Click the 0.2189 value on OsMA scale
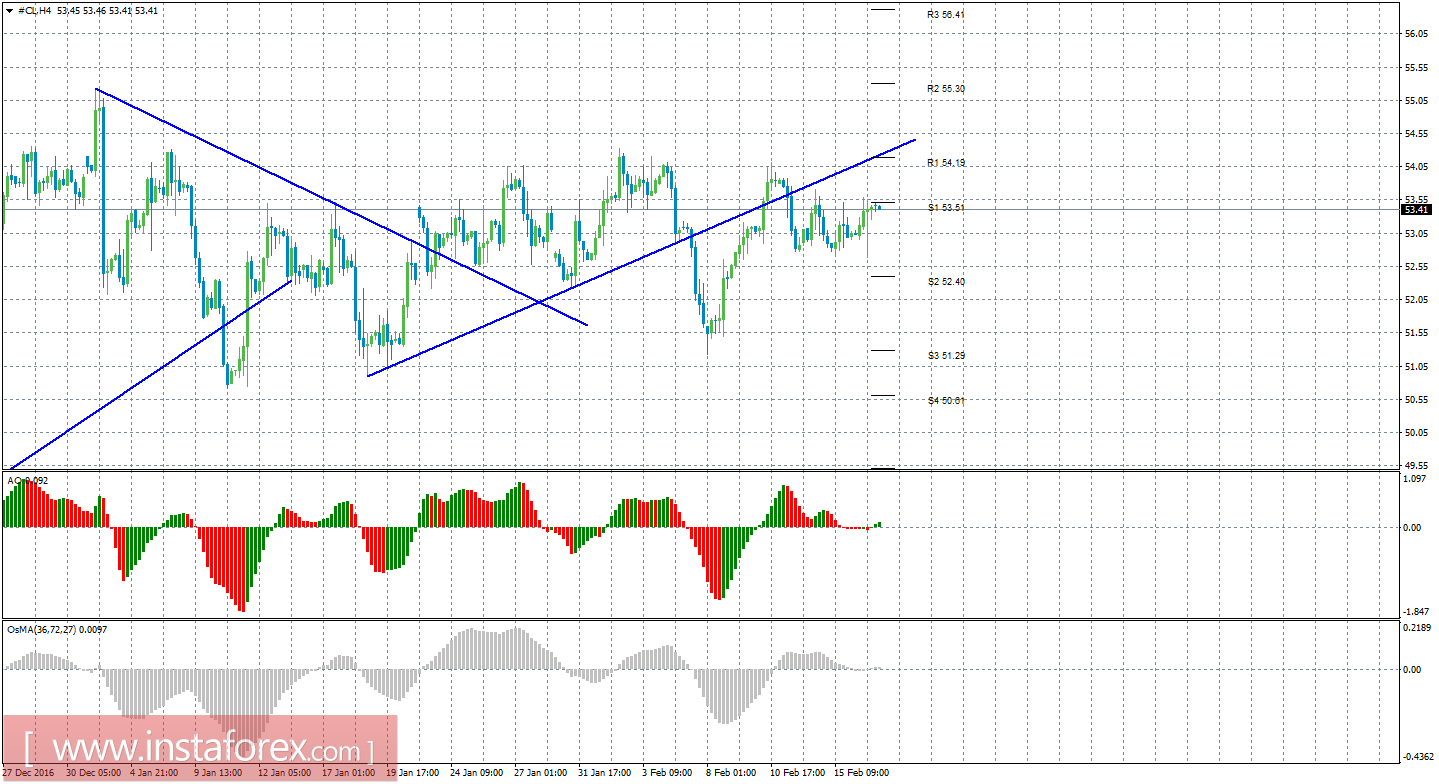The image size is (1439, 784). [1416, 627]
